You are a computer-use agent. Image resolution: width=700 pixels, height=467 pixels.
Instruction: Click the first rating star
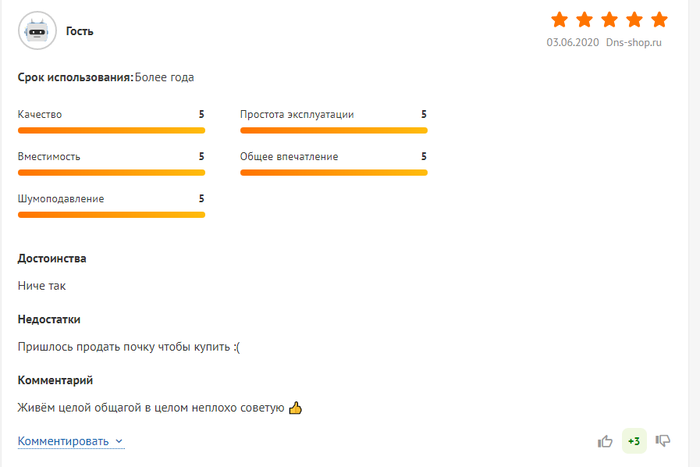tap(559, 19)
